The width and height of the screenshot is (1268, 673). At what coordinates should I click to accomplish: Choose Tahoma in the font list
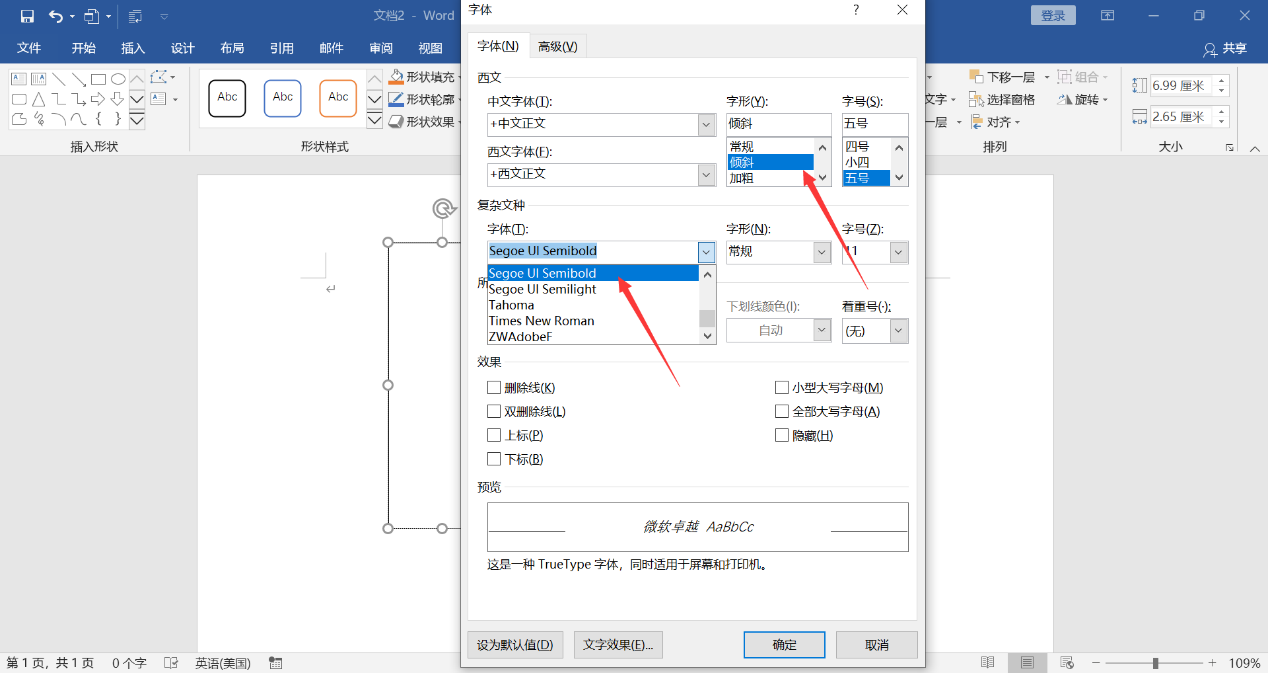594,305
